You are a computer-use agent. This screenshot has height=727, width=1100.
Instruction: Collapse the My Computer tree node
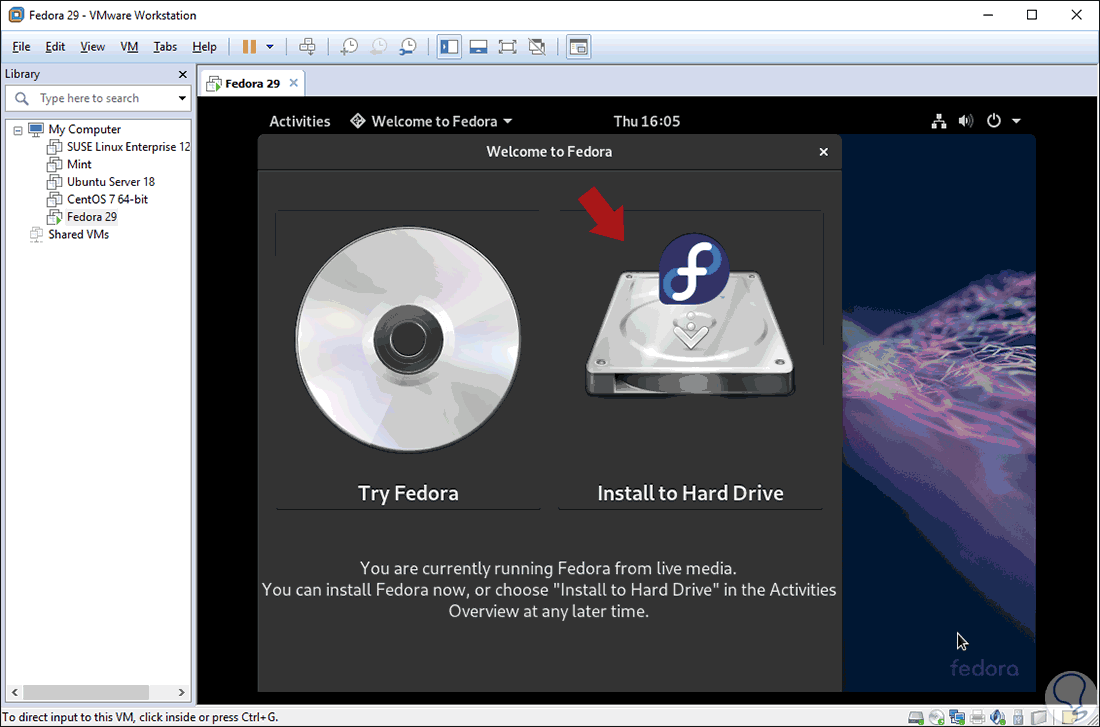[17, 129]
